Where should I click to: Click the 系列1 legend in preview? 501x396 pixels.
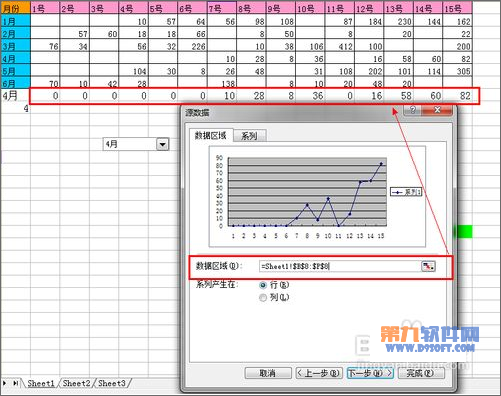coord(406,192)
